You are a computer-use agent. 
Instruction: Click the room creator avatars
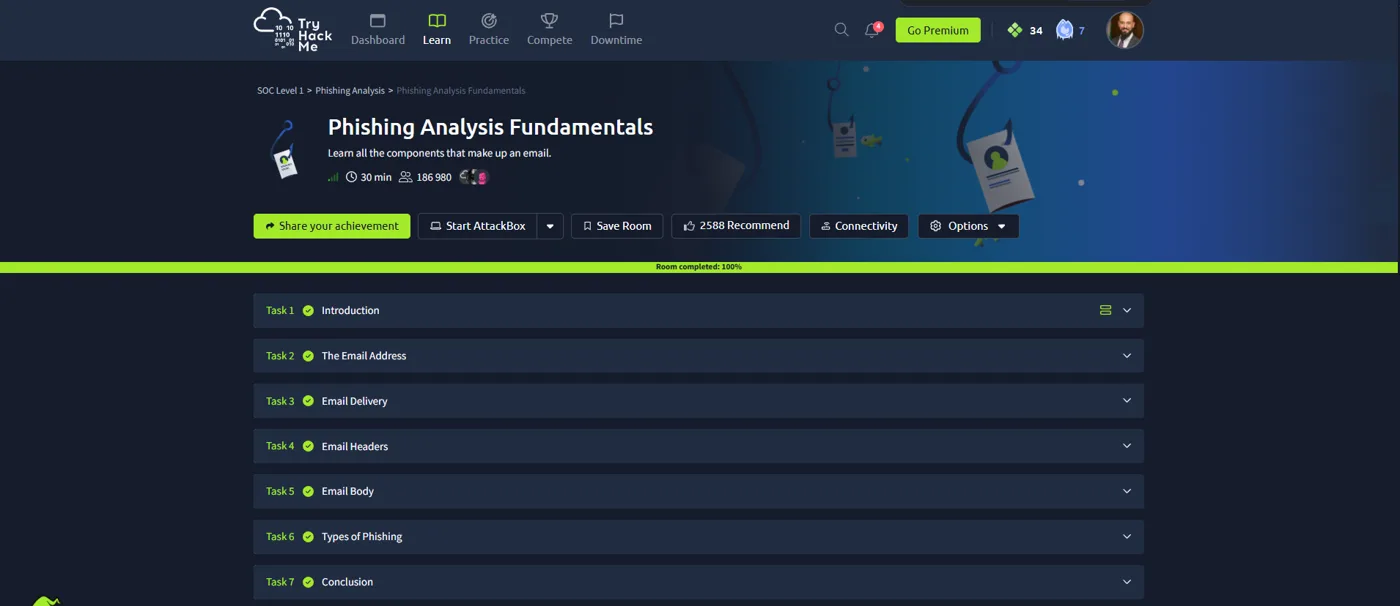point(474,177)
